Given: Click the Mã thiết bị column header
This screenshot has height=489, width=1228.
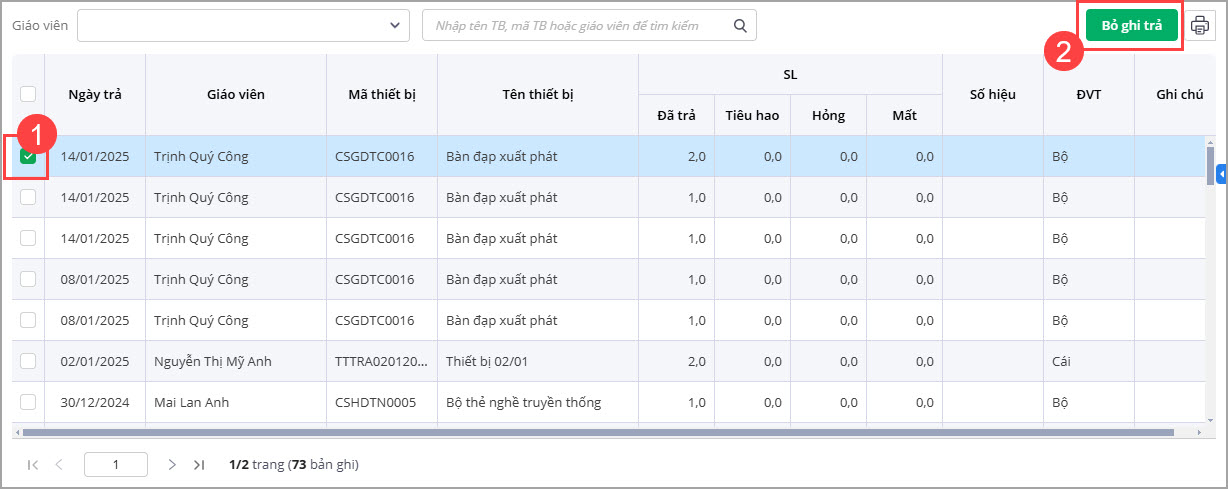Looking at the screenshot, I should pos(381,95).
